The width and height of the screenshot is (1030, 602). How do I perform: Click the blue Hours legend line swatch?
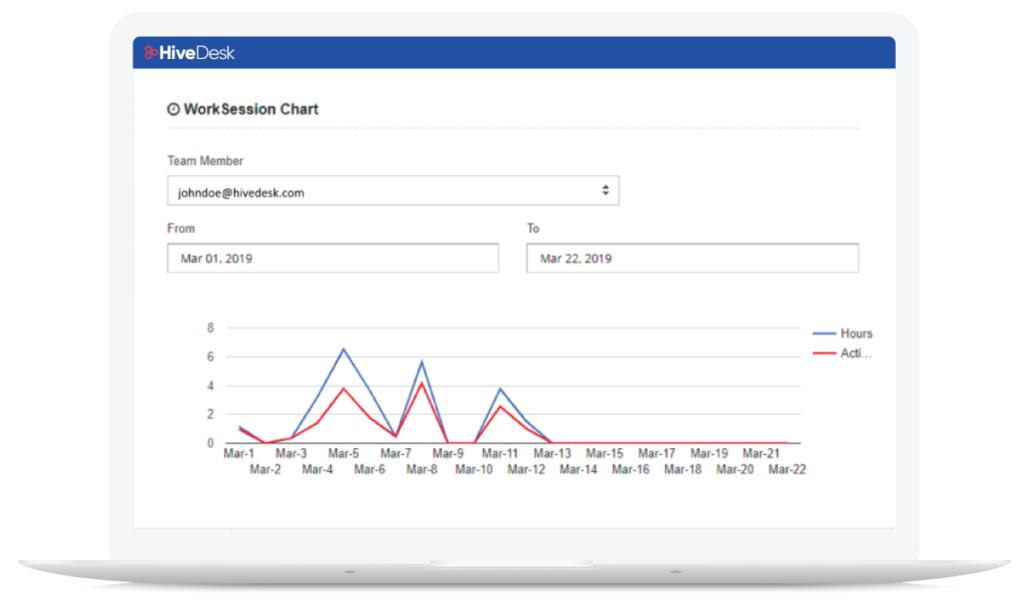coord(824,334)
